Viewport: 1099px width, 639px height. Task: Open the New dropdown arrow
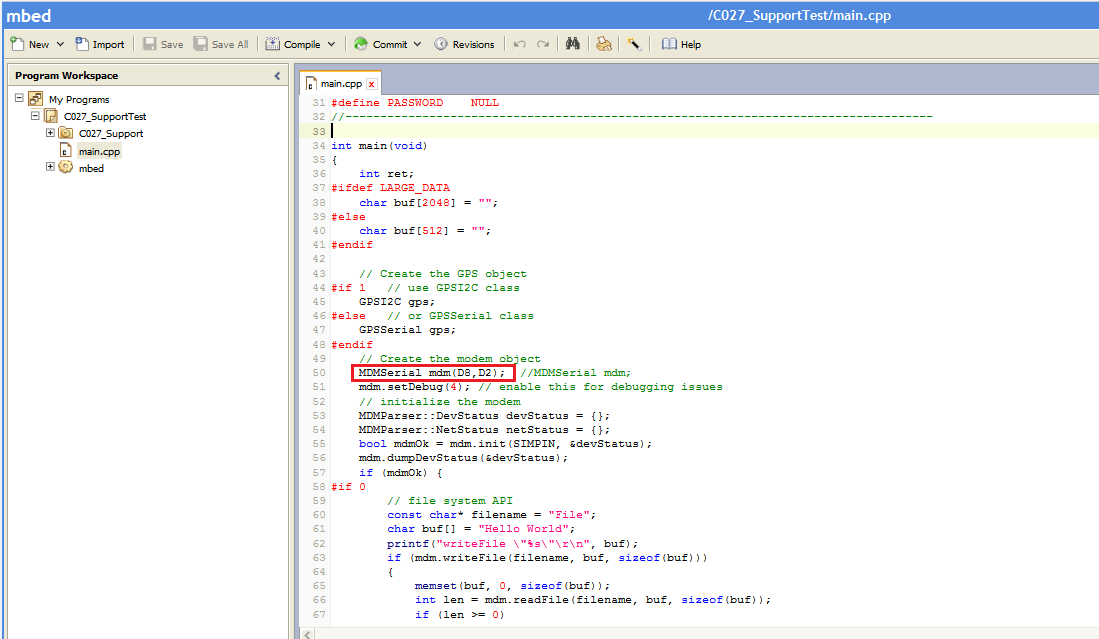[60, 44]
